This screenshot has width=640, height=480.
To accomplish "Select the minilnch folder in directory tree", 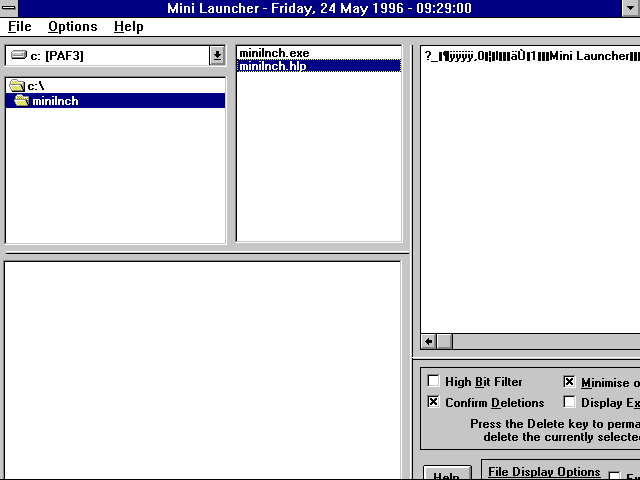I will tap(55, 101).
